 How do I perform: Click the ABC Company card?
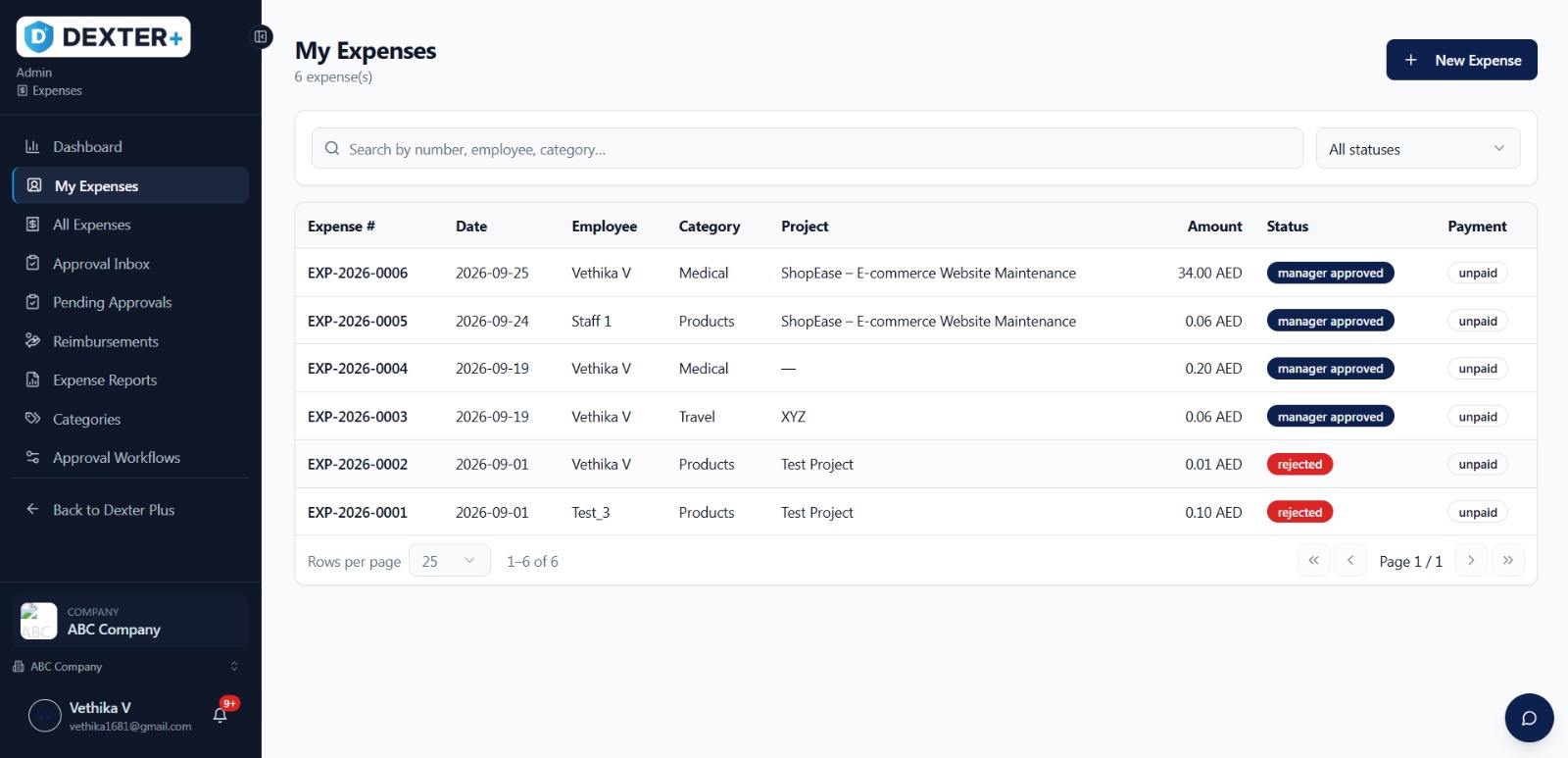coord(130,621)
